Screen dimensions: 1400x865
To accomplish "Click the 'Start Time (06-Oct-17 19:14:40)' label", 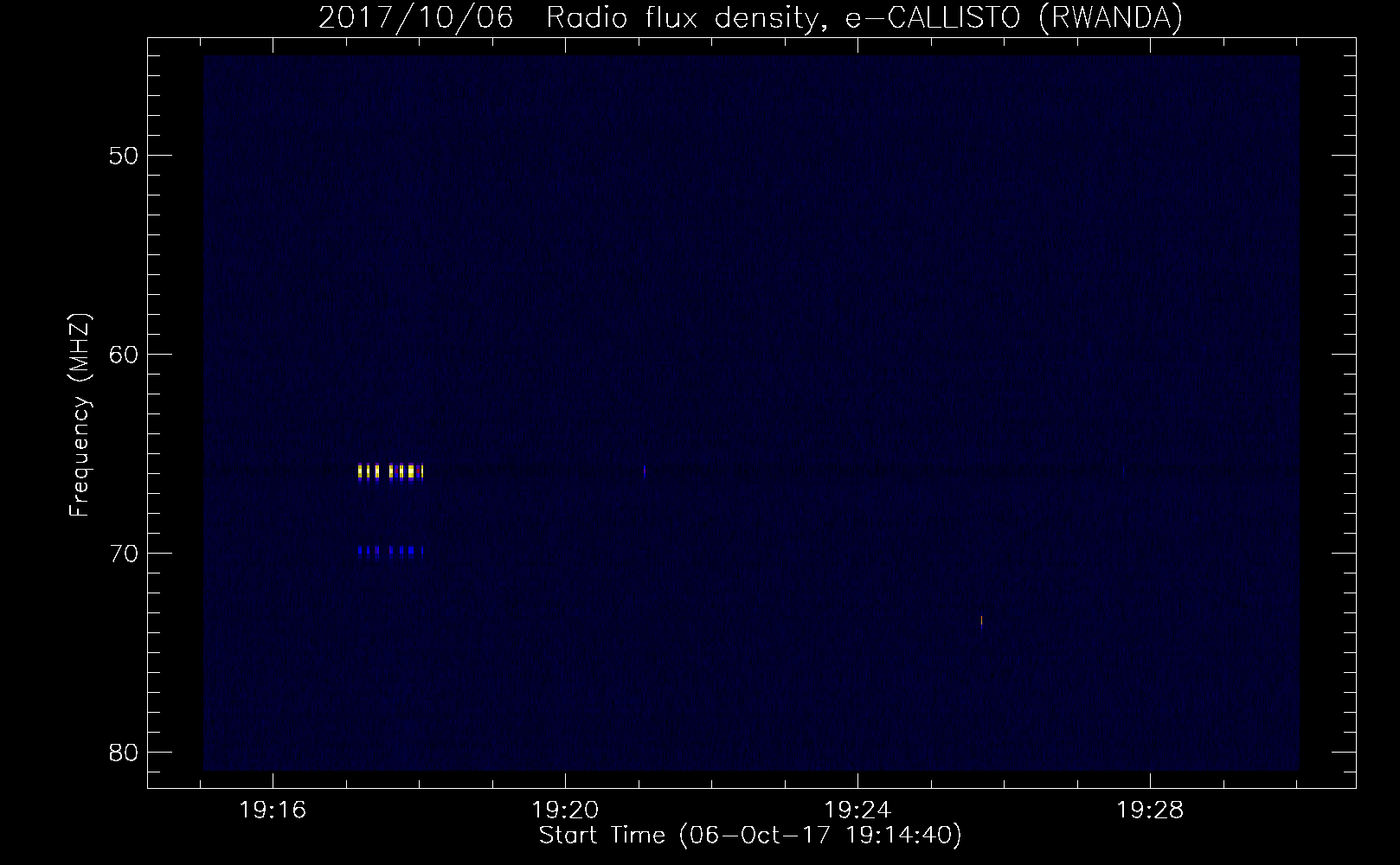I will pos(750,836).
